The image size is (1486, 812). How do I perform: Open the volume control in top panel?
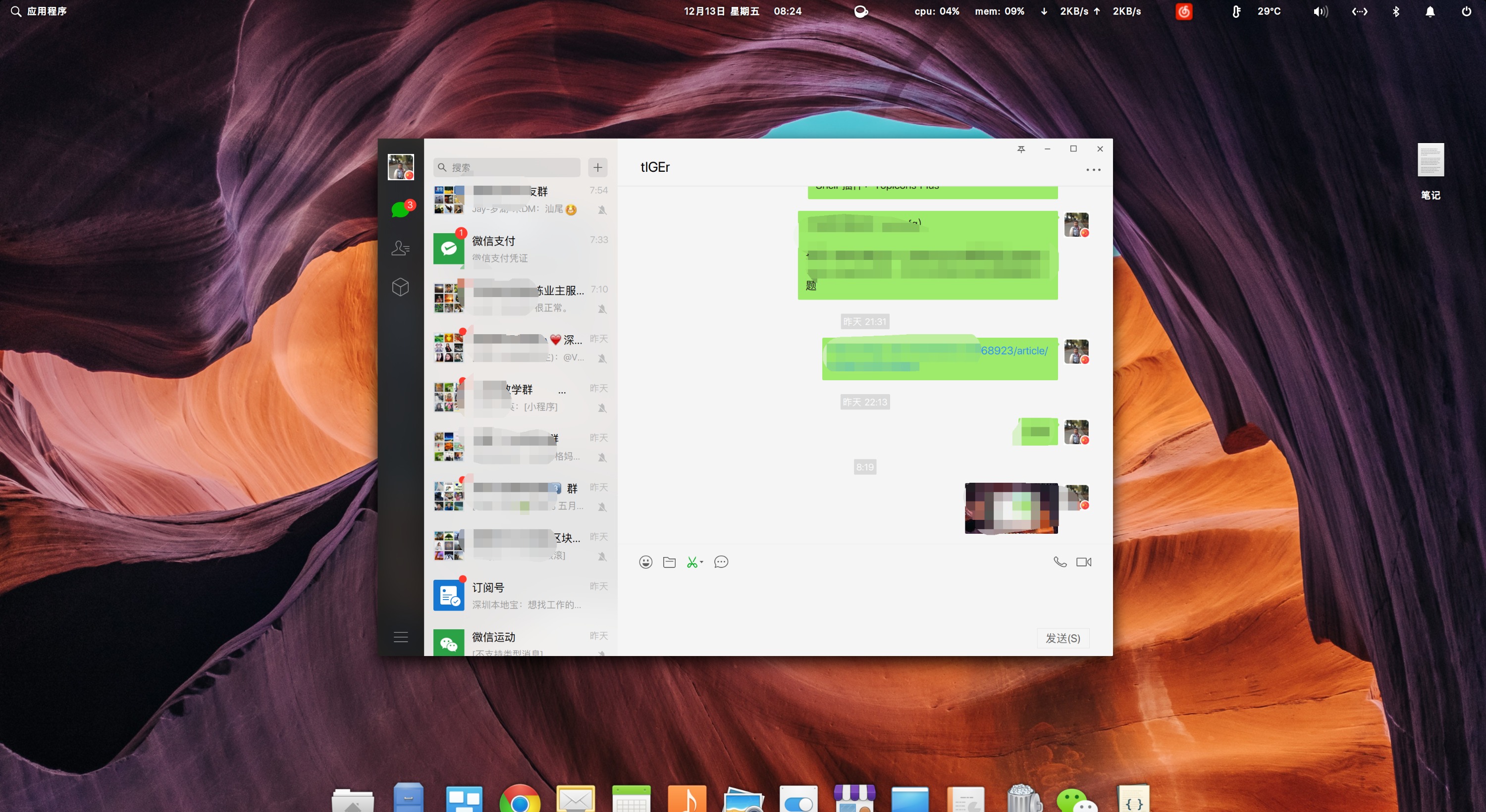1321,11
